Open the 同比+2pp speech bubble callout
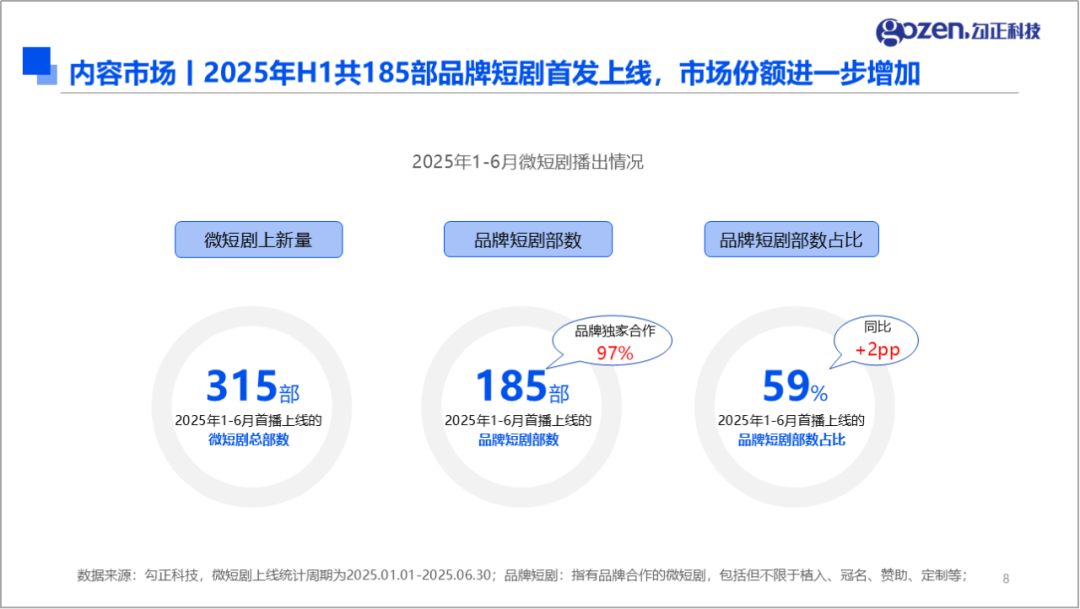The height and width of the screenshot is (609, 1080). pyautogui.click(x=874, y=340)
